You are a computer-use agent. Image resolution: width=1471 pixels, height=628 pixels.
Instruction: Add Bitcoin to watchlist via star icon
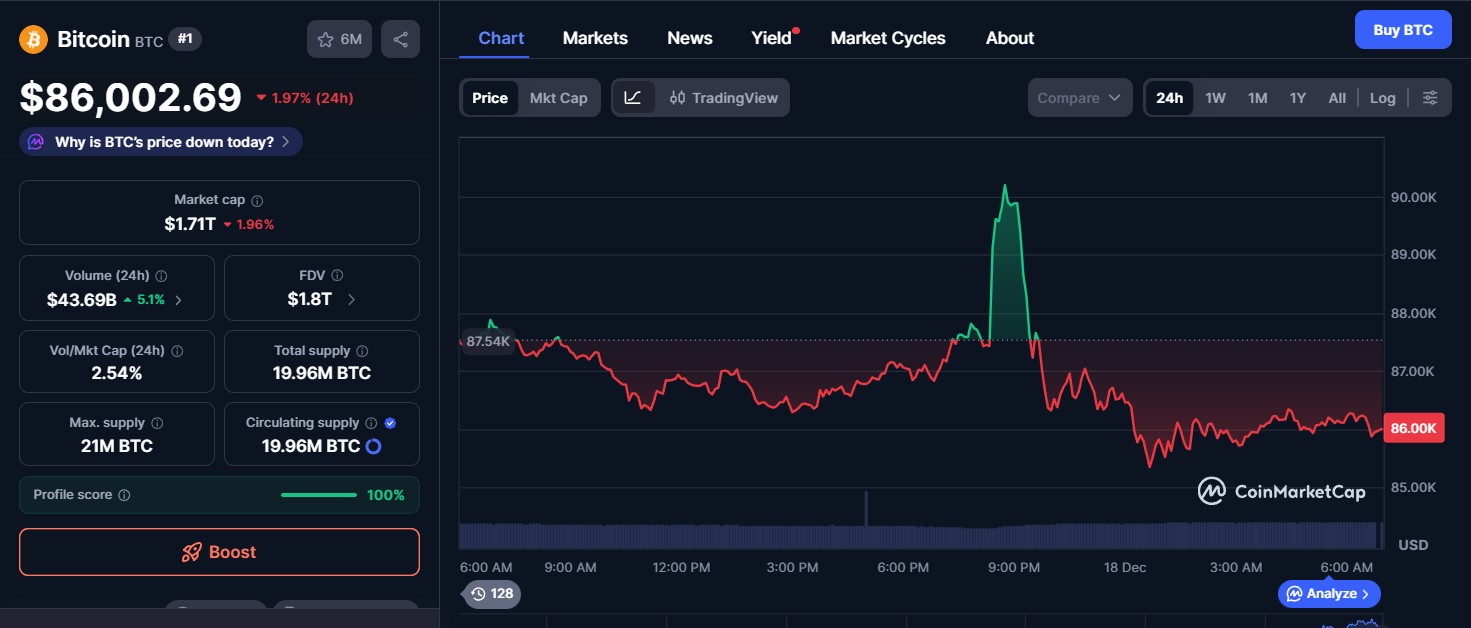tap(324, 38)
